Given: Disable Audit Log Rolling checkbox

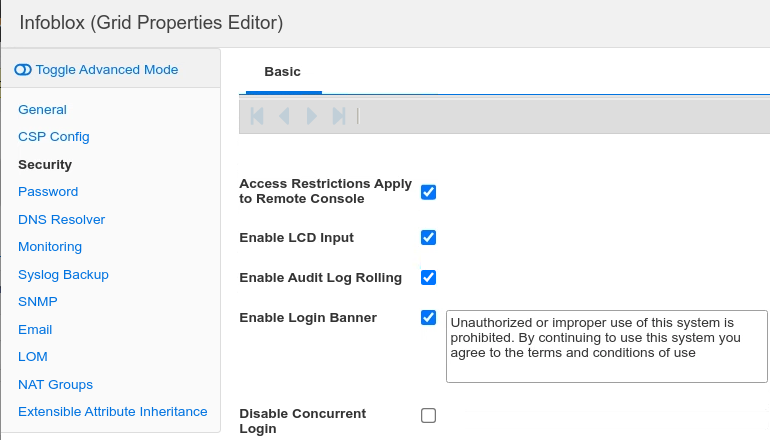Looking at the screenshot, I should tap(428, 277).
